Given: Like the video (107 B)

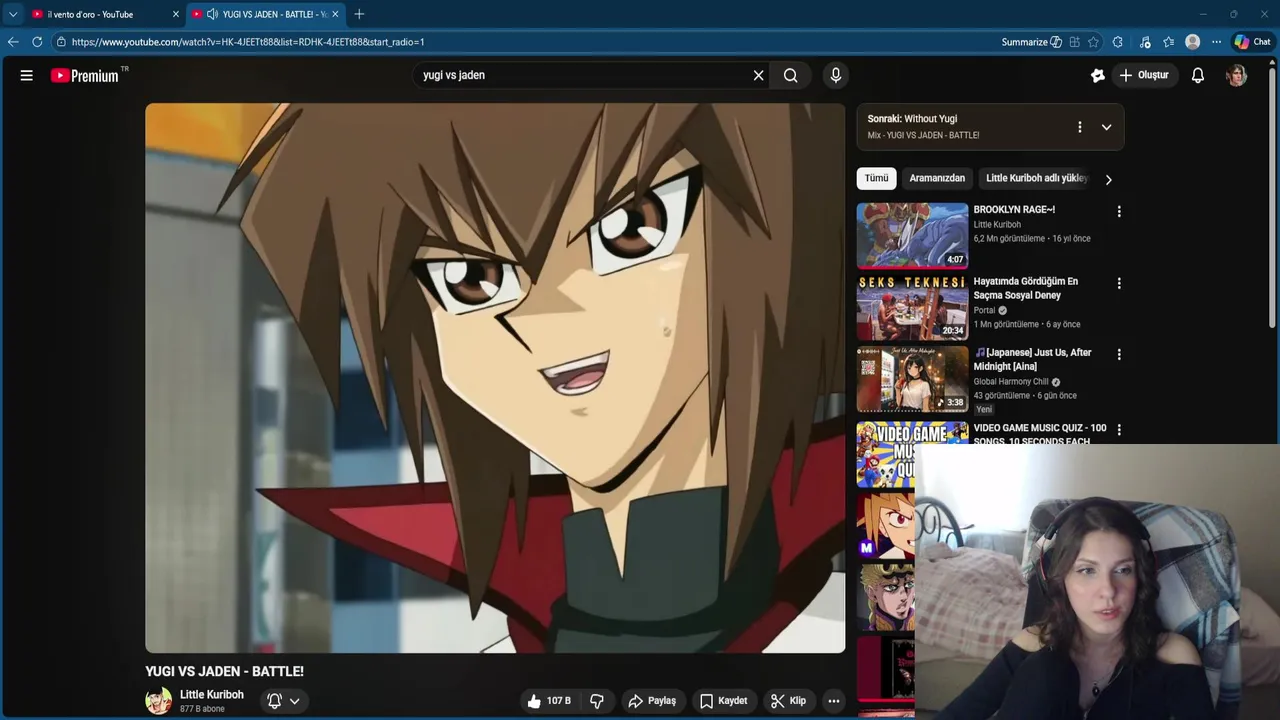Looking at the screenshot, I should [x=549, y=701].
